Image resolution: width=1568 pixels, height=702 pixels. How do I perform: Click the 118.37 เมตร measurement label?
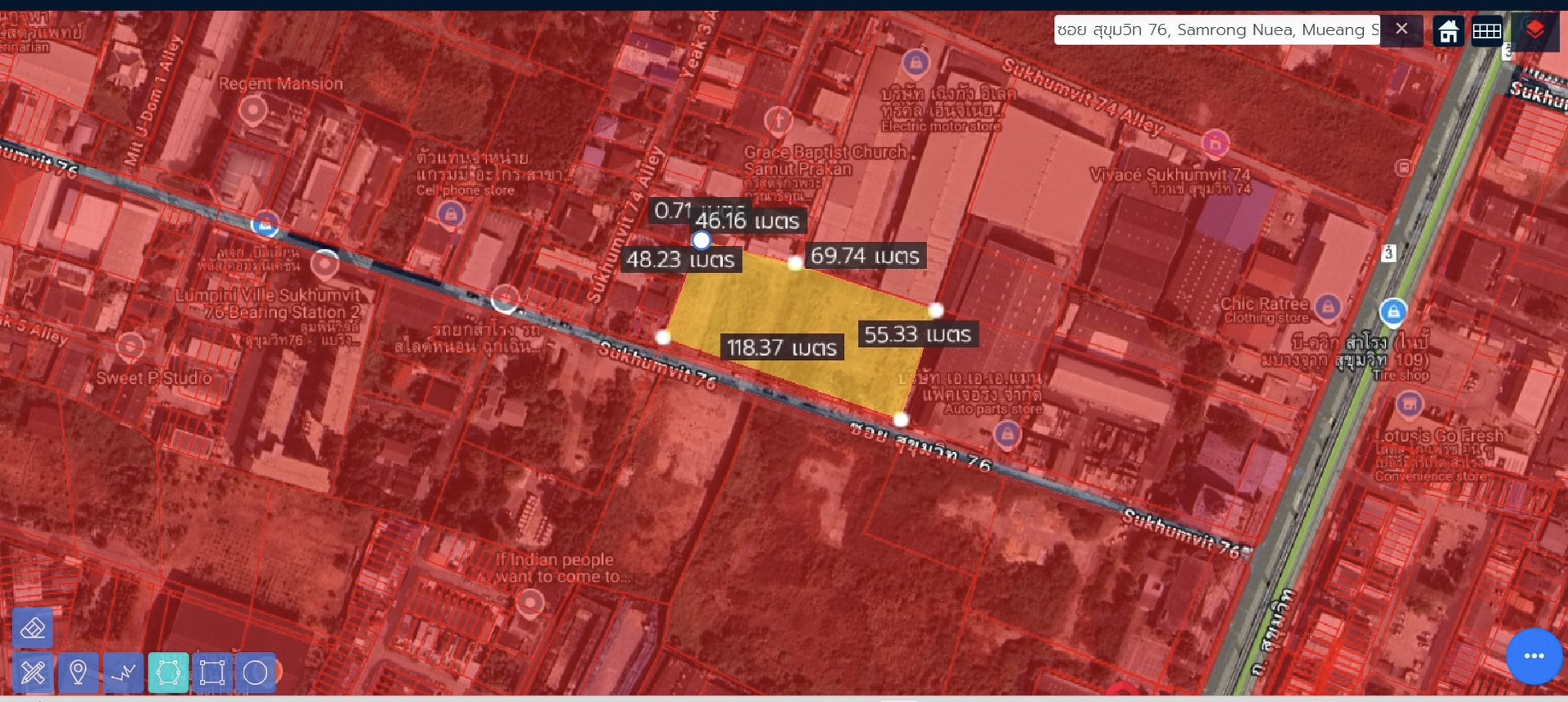(x=782, y=348)
